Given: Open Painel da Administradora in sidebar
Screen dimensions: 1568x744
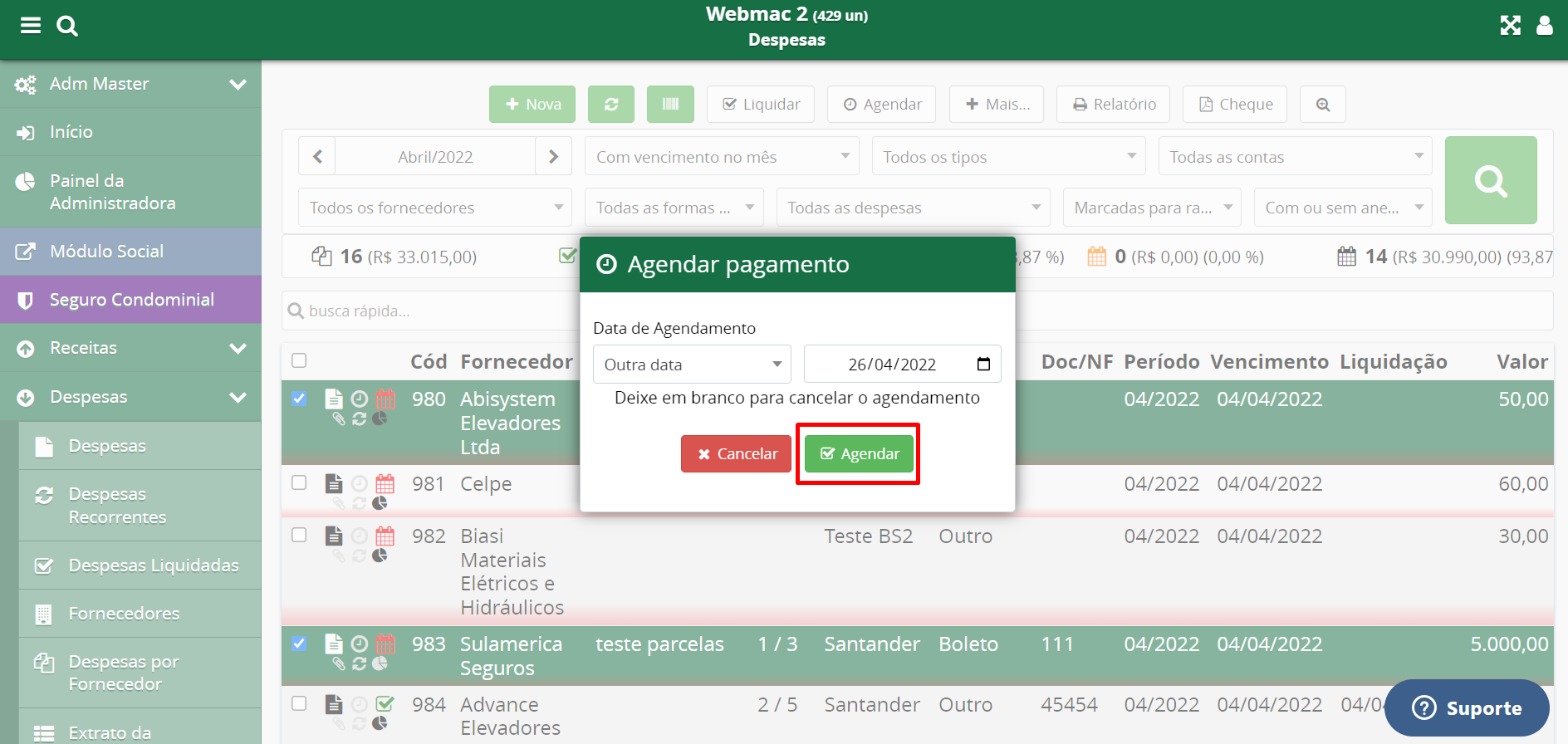Looking at the screenshot, I should pos(130,192).
